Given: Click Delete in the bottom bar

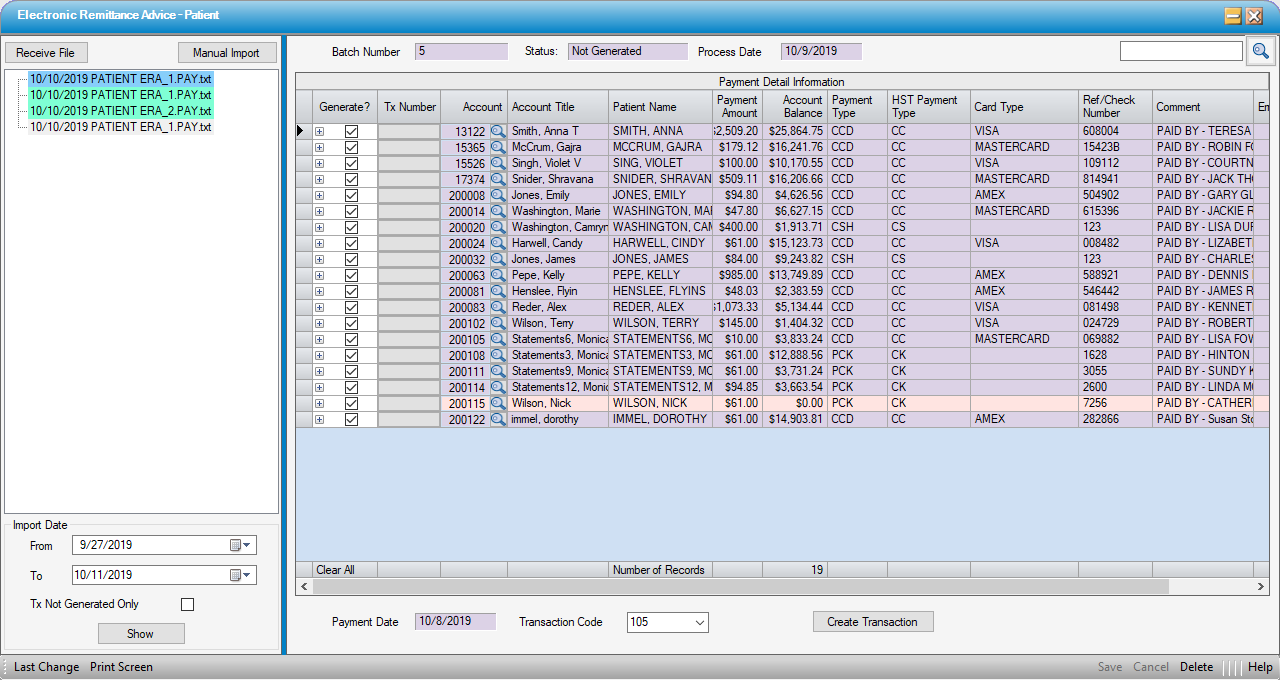Looking at the screenshot, I should click(1196, 667).
